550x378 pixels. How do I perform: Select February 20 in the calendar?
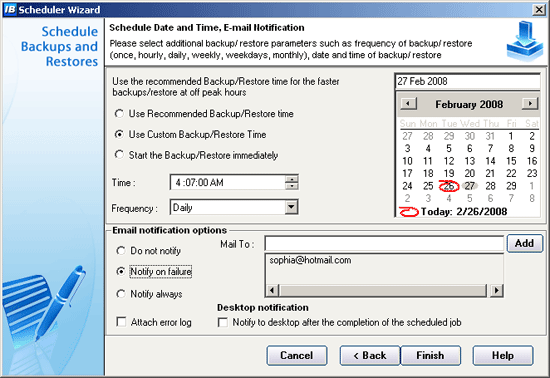pyautogui.click(x=470, y=173)
